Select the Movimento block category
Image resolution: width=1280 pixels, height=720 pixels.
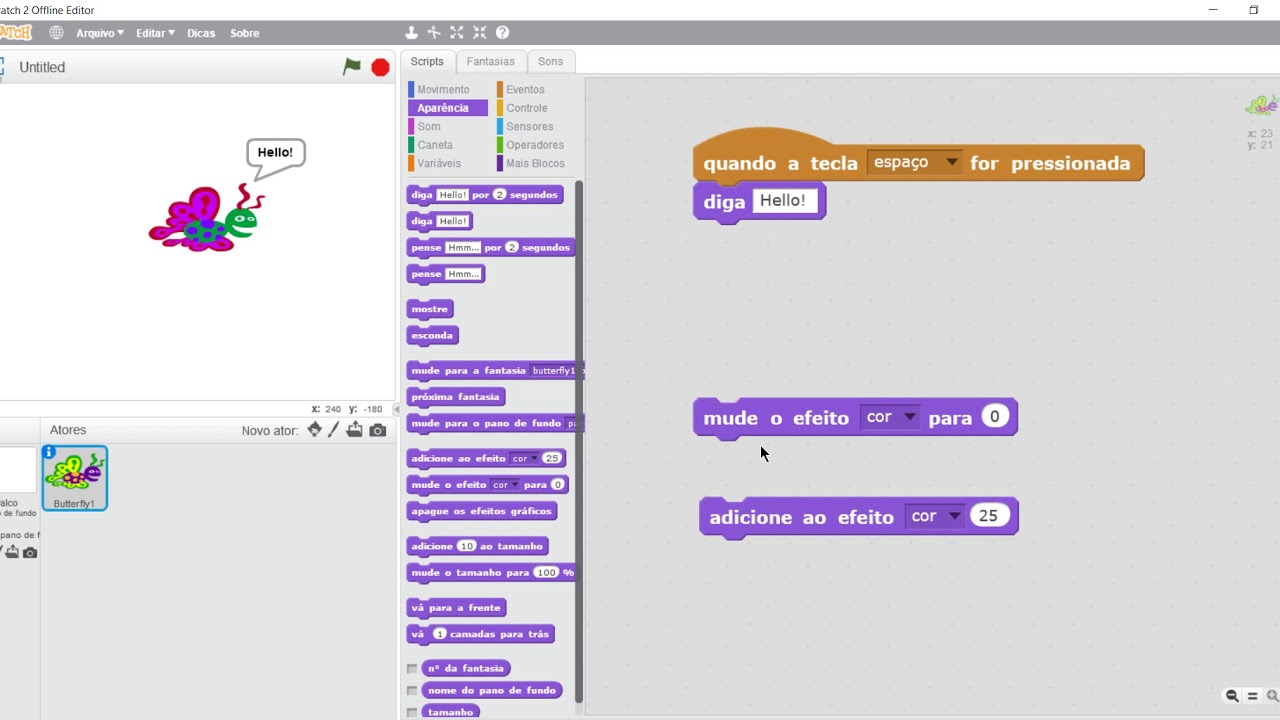pyautogui.click(x=443, y=90)
